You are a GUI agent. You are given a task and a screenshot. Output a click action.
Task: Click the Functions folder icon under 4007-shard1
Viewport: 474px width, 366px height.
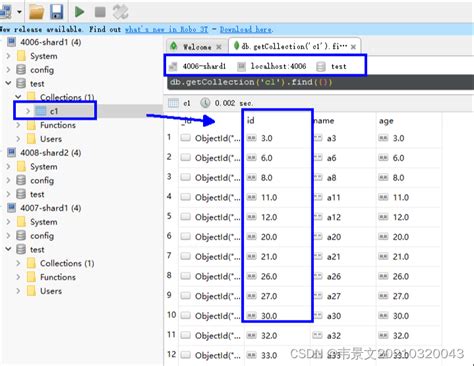pos(31,277)
